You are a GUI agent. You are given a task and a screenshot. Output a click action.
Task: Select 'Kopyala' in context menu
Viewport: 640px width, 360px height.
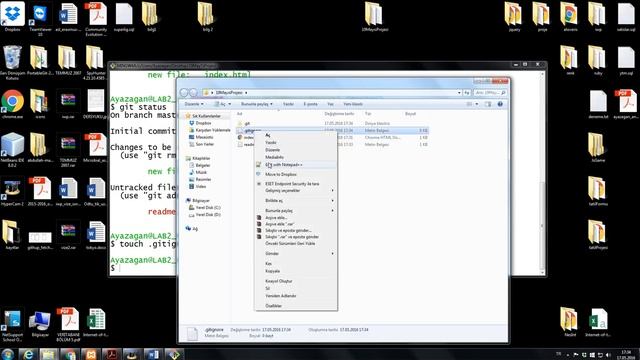[x=273, y=271]
